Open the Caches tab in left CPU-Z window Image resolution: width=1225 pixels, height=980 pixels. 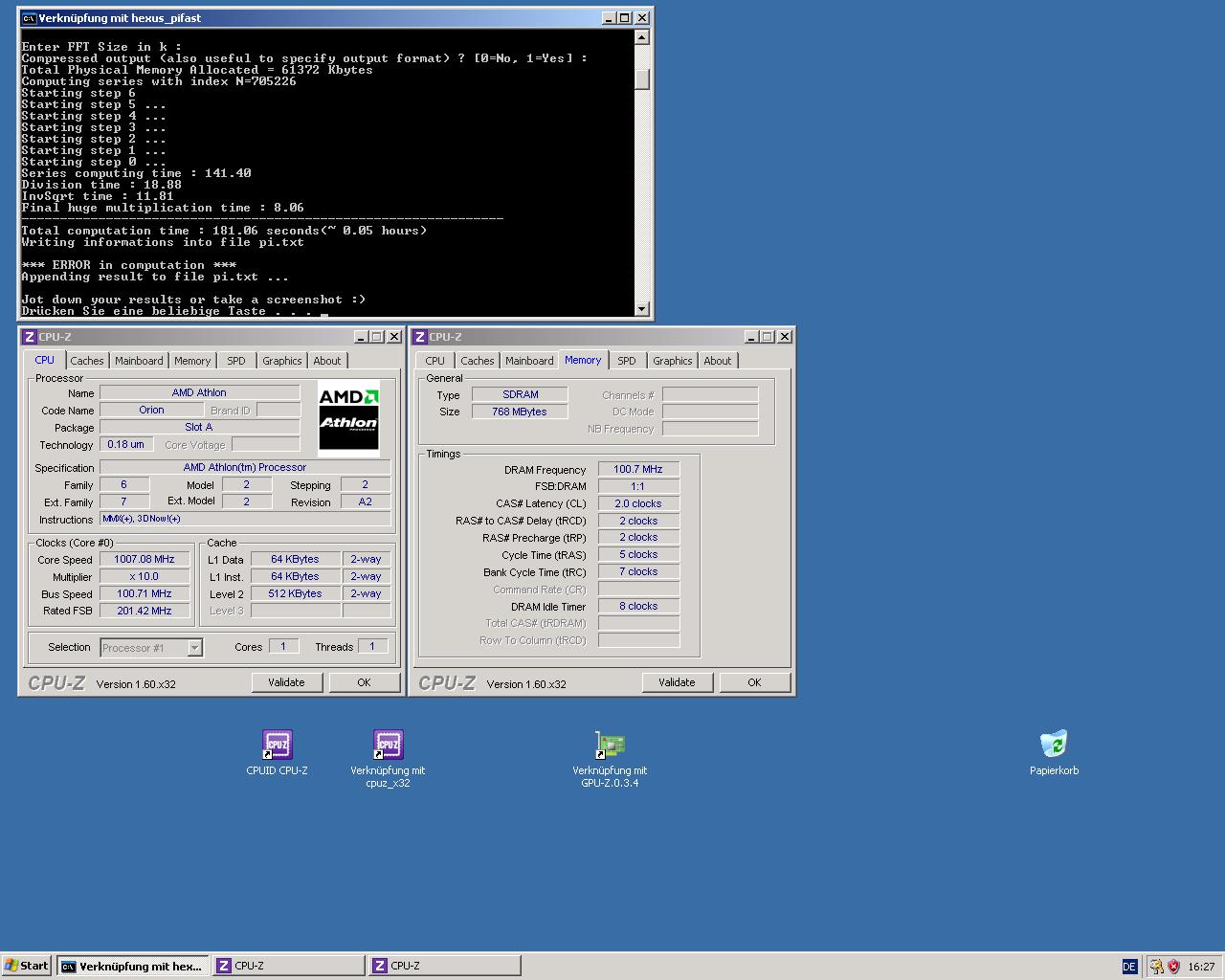pyautogui.click(x=86, y=361)
